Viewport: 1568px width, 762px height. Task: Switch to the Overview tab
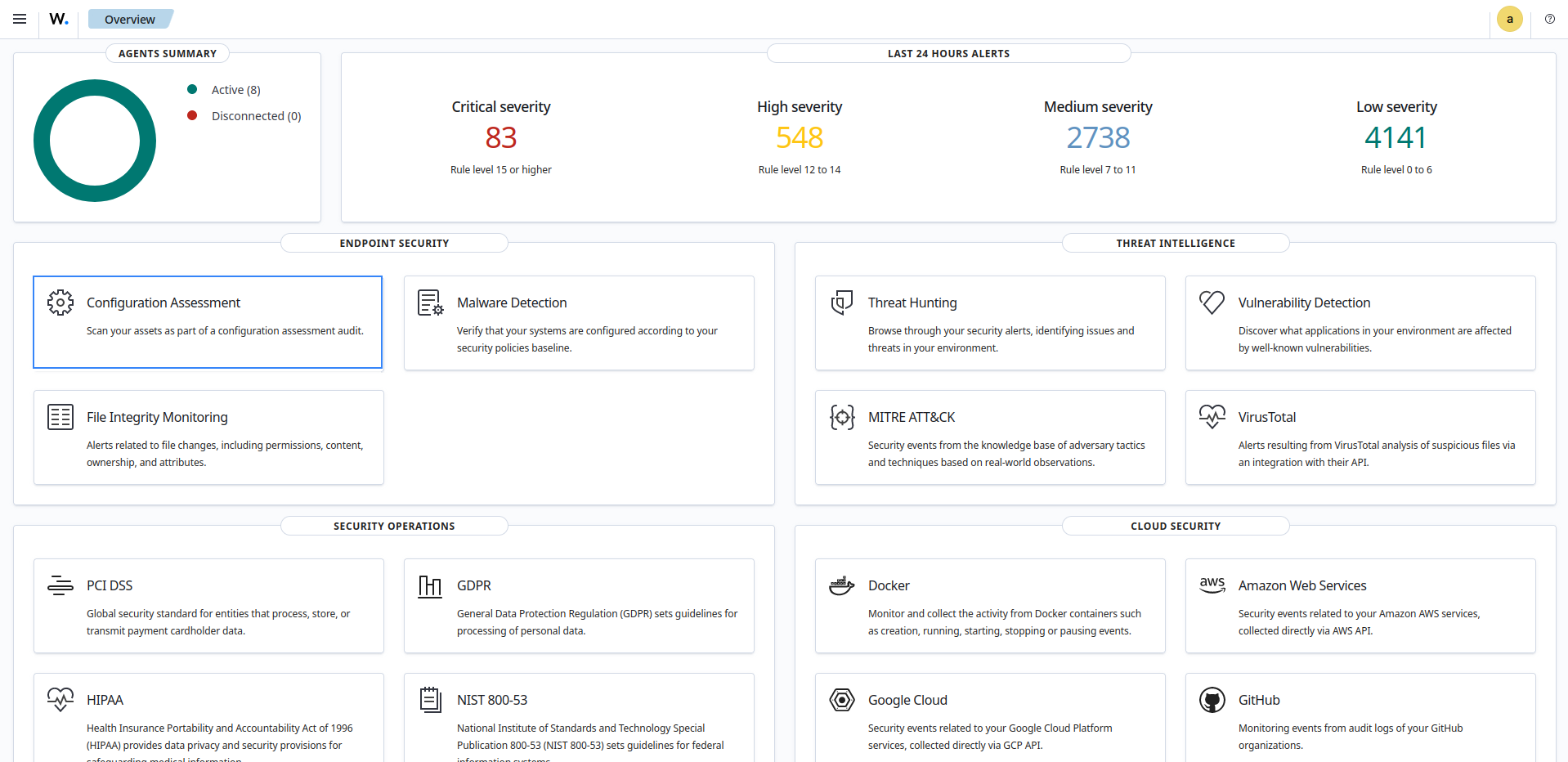tap(130, 19)
